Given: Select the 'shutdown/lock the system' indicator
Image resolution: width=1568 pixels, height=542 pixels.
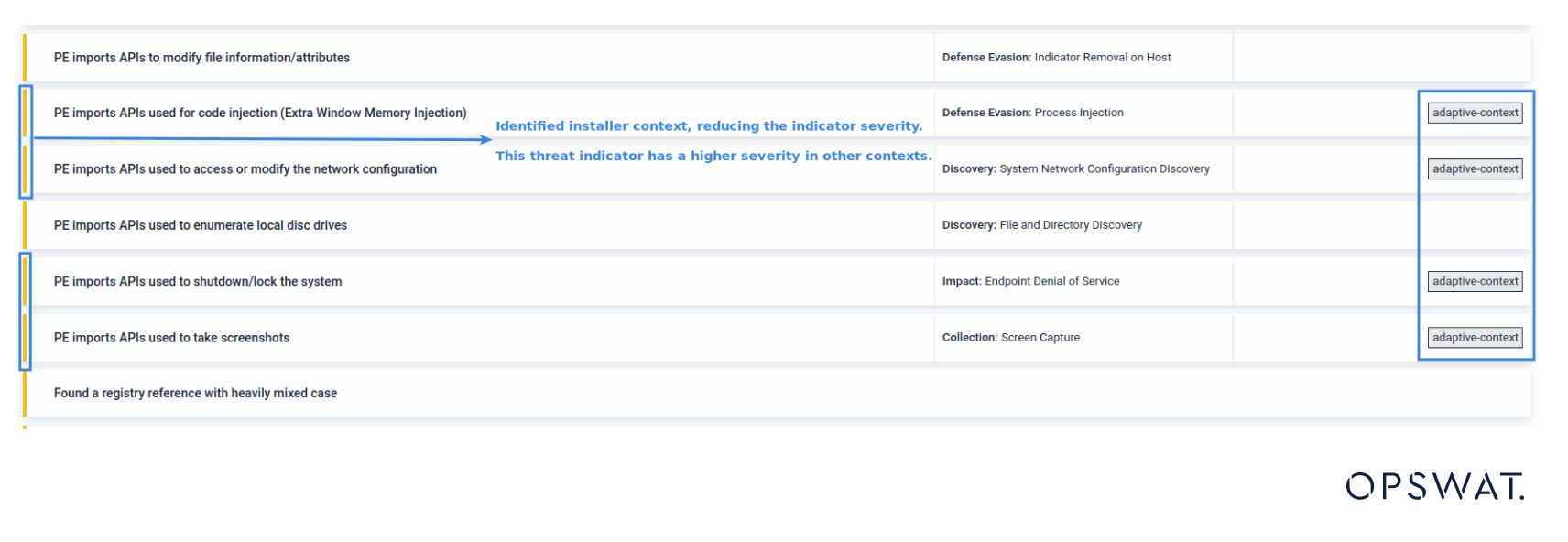Looking at the screenshot, I should [197, 281].
